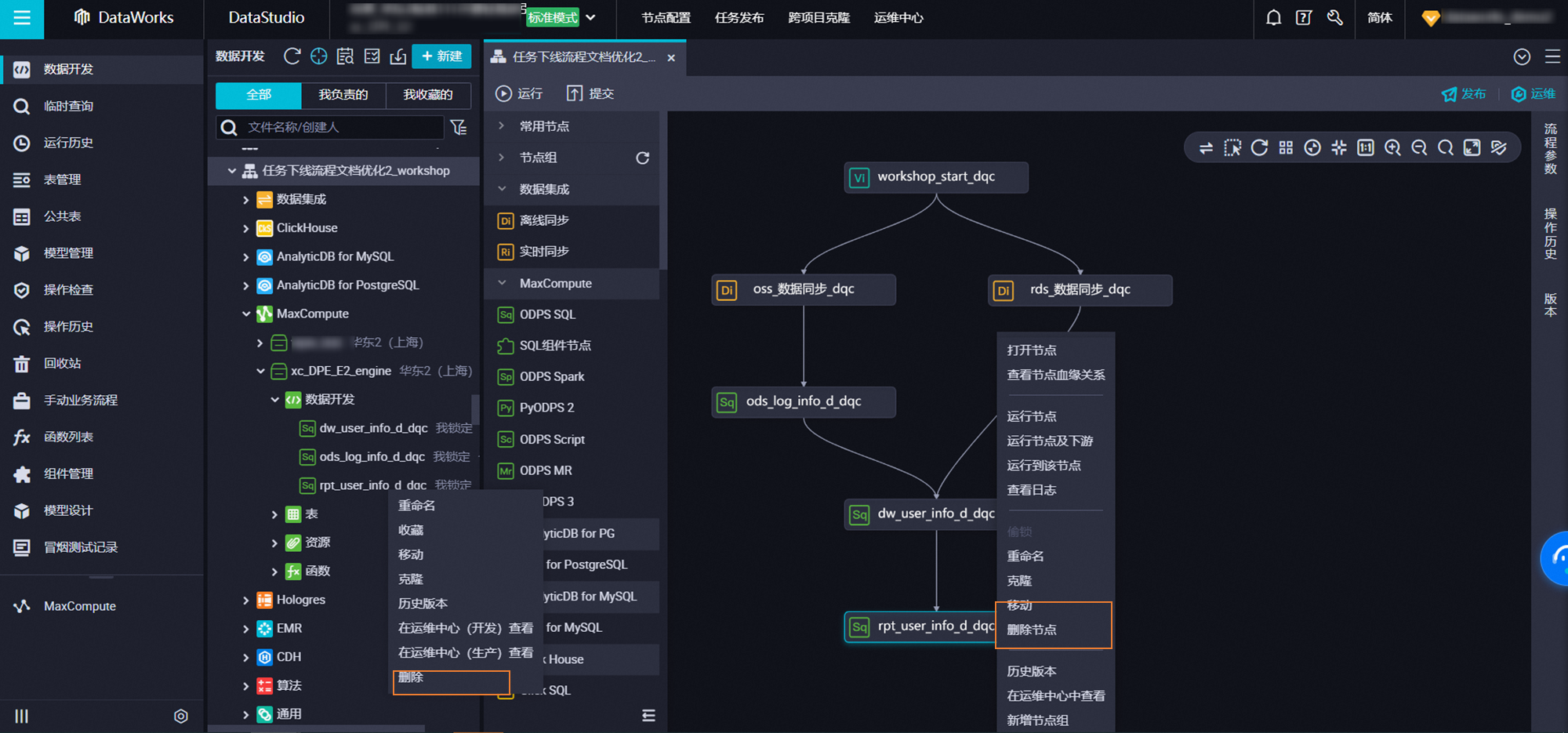Switch filter to 我收藏的

pos(428,95)
